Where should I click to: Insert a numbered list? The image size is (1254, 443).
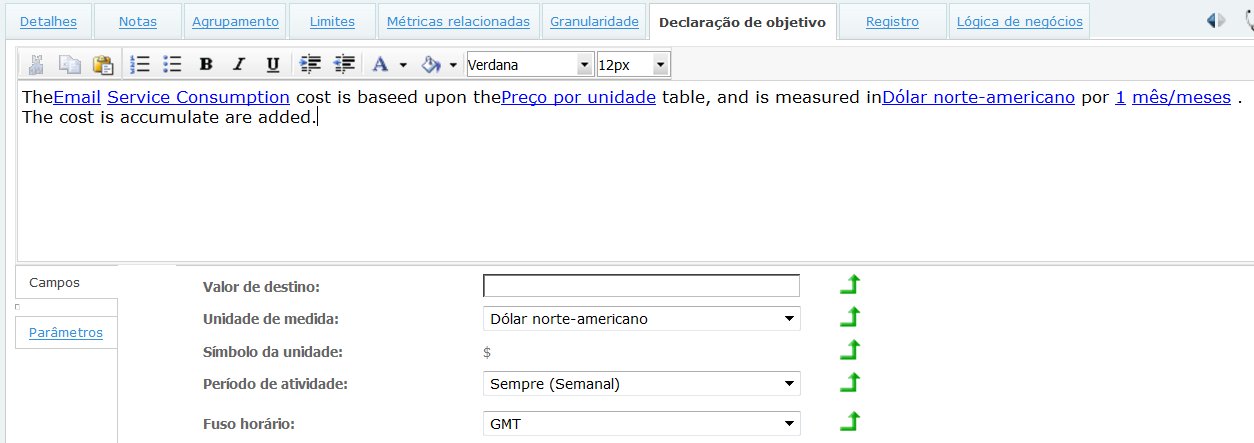(140, 65)
